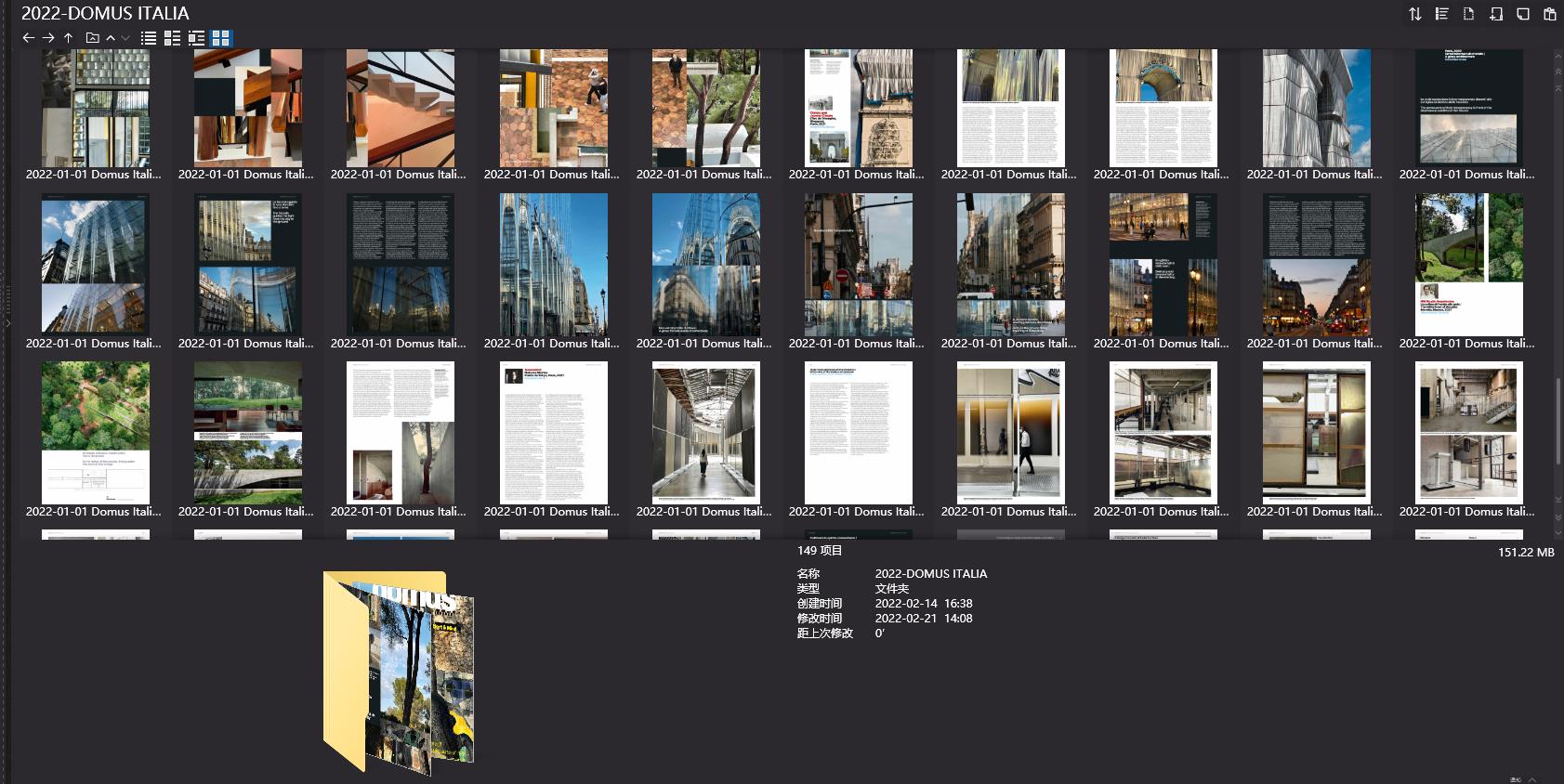Viewport: 1564px width, 784px height.
Task: Select the green lawn page with portrait photo
Action: (x=1468, y=265)
